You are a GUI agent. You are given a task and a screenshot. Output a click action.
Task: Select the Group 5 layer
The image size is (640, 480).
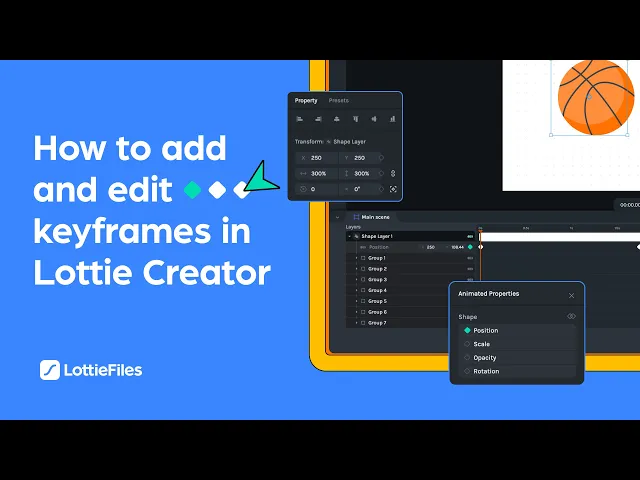(x=377, y=301)
